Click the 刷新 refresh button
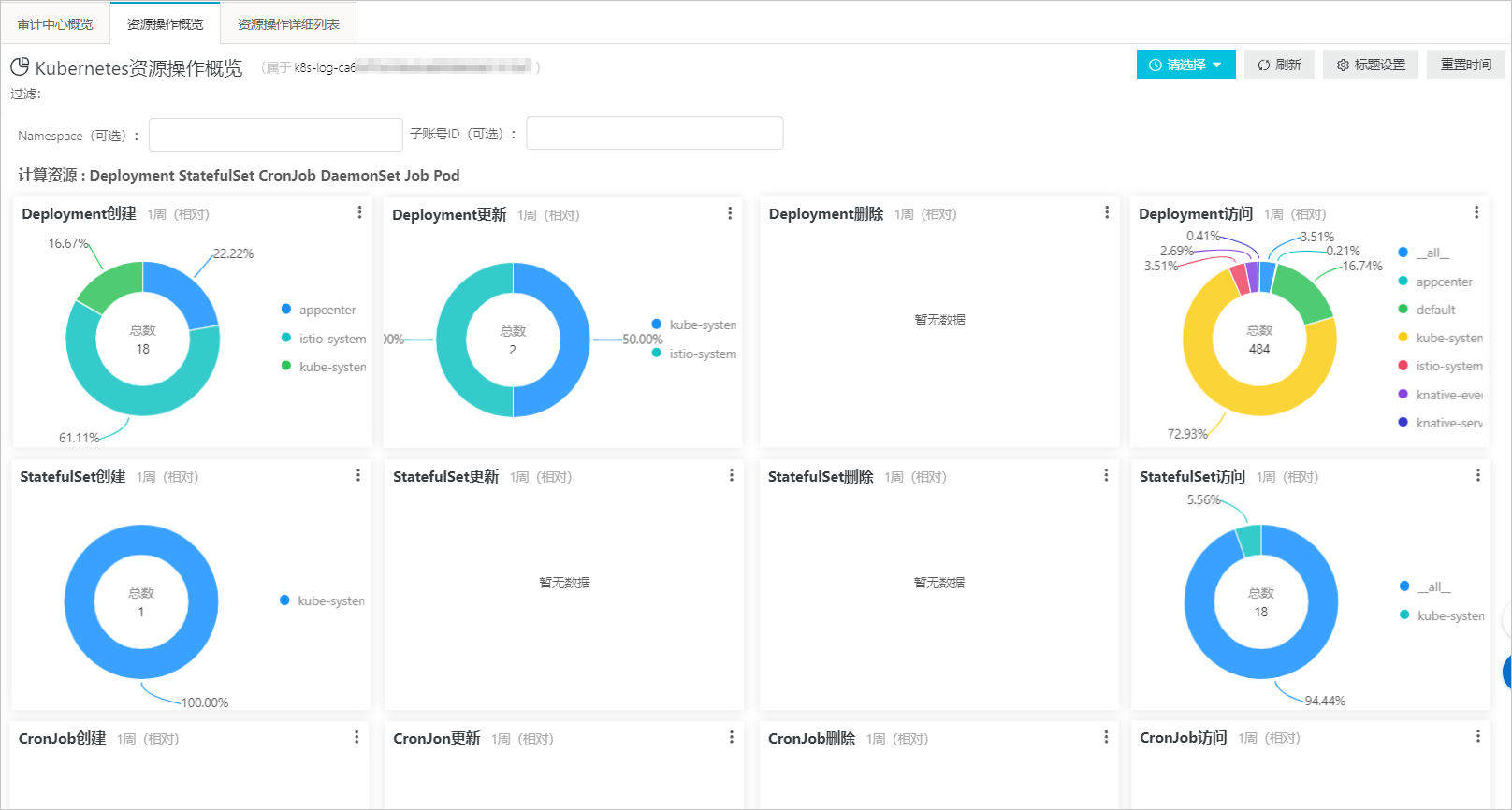1512x810 pixels. tap(1279, 65)
